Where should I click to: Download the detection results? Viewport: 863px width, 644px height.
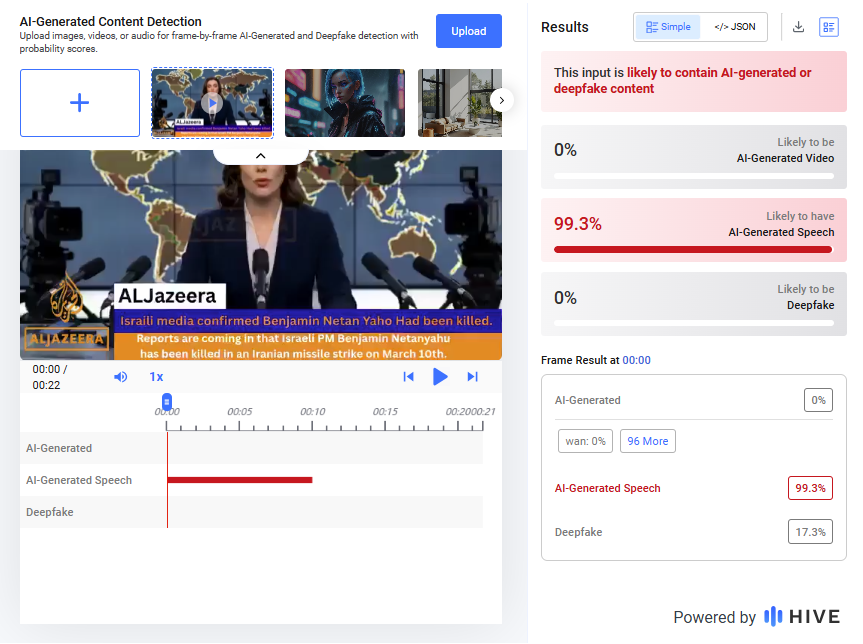point(798,27)
